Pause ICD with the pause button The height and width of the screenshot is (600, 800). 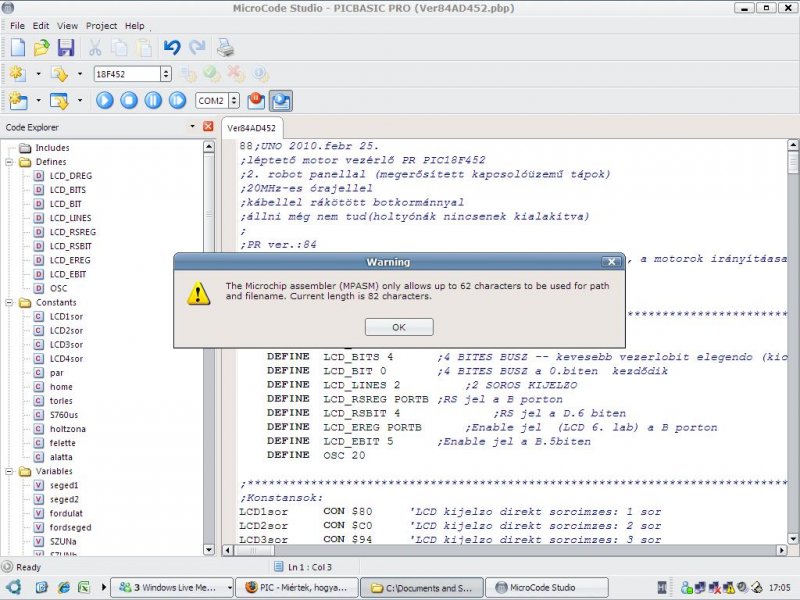[153, 100]
